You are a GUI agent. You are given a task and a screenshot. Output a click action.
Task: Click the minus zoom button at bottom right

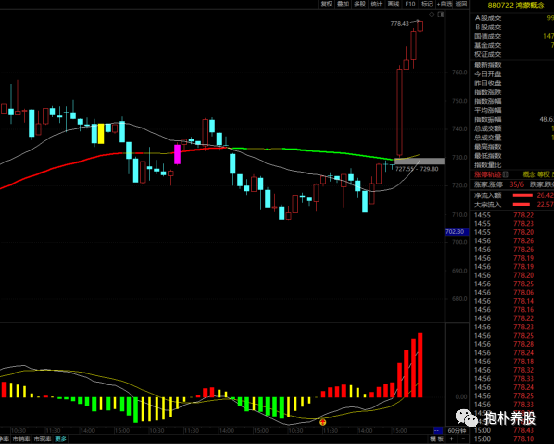[x=464, y=439]
